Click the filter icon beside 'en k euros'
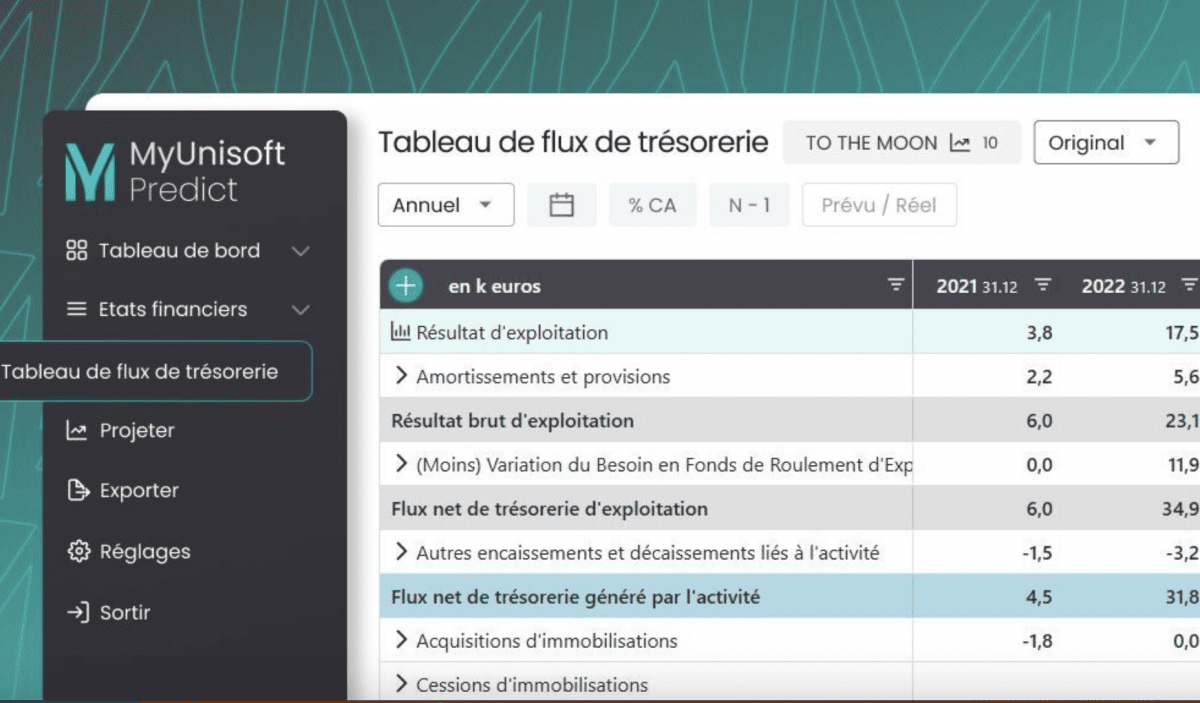This screenshot has width=1200, height=703. coord(895,286)
